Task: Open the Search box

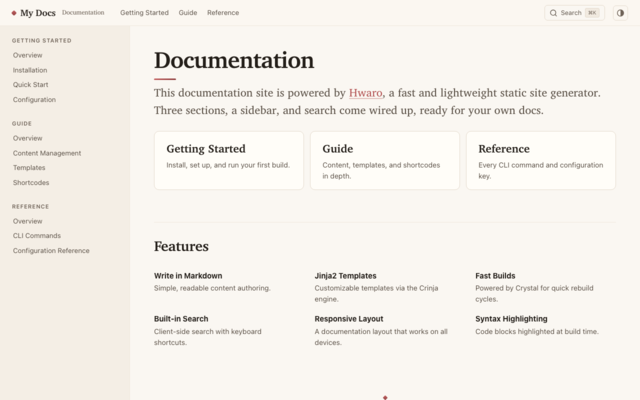Action: click(574, 13)
